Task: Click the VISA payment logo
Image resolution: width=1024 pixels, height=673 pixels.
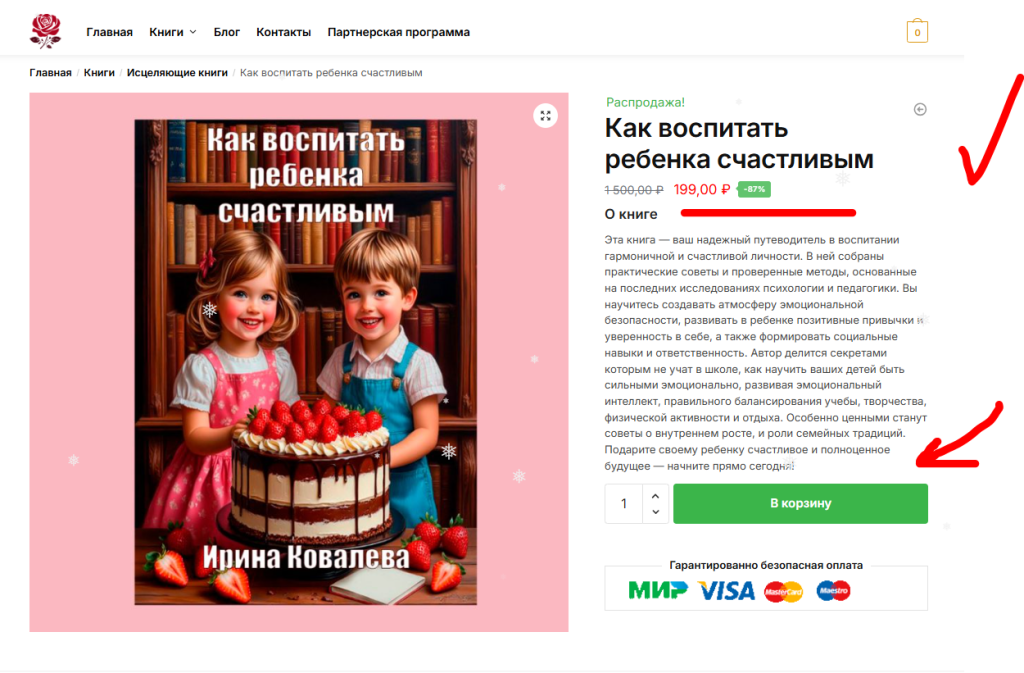Action: click(727, 591)
